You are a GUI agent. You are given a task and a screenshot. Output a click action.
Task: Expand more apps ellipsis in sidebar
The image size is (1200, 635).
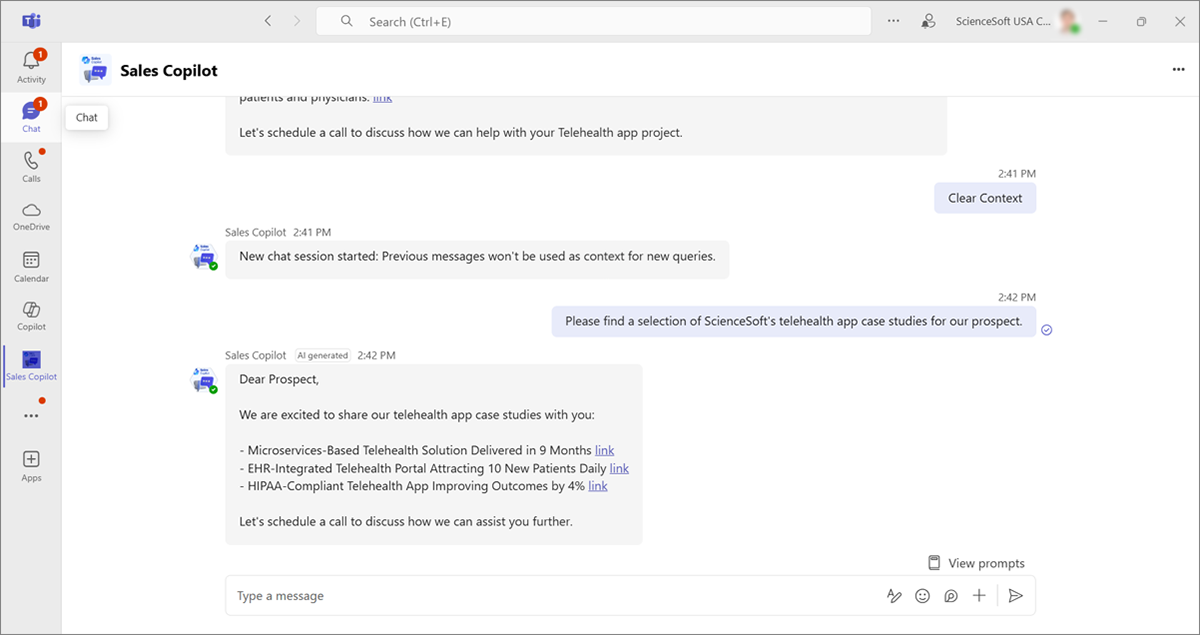(x=31, y=415)
